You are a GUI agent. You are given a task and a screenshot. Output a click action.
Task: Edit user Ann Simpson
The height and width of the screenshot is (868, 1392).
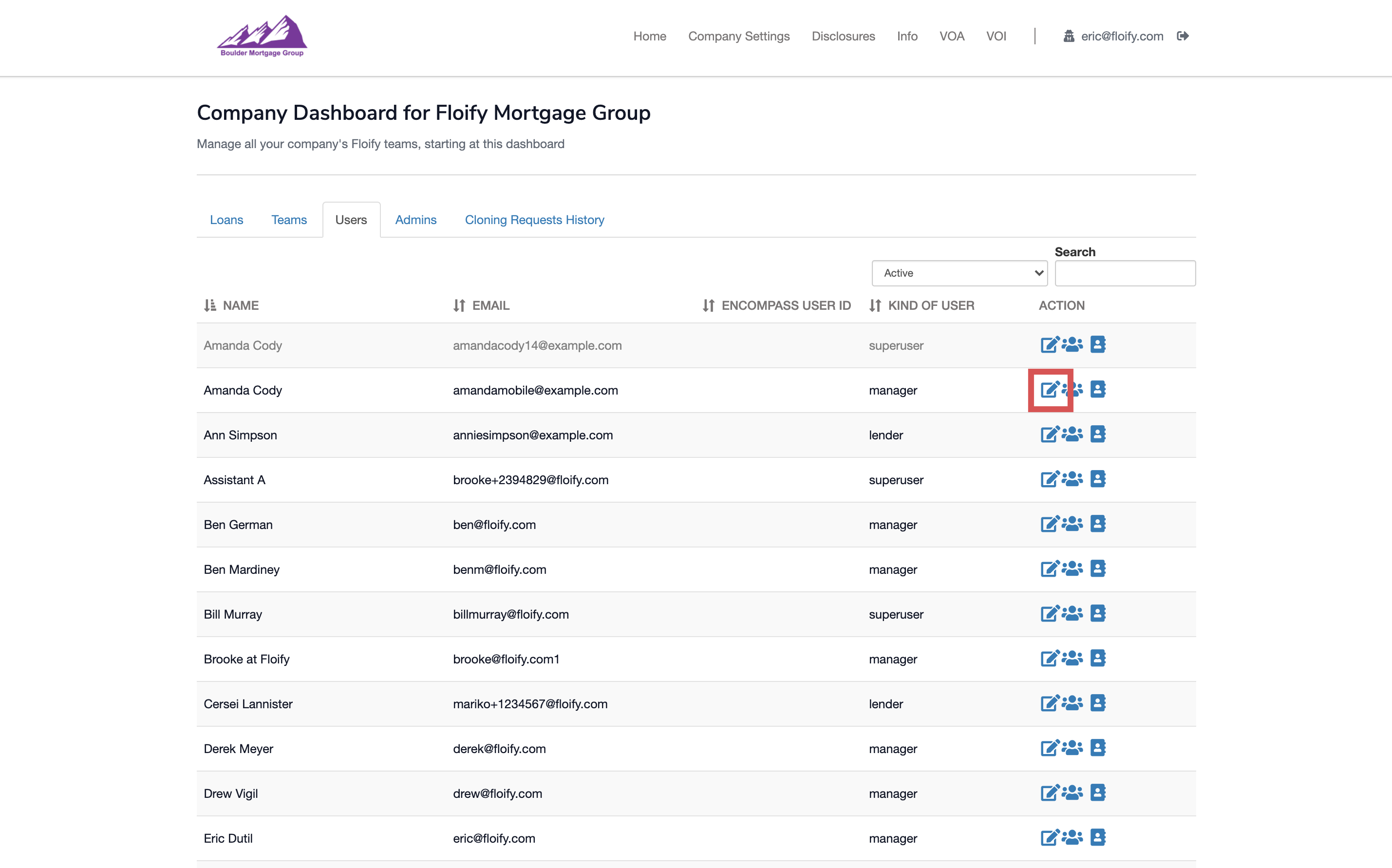click(1050, 434)
